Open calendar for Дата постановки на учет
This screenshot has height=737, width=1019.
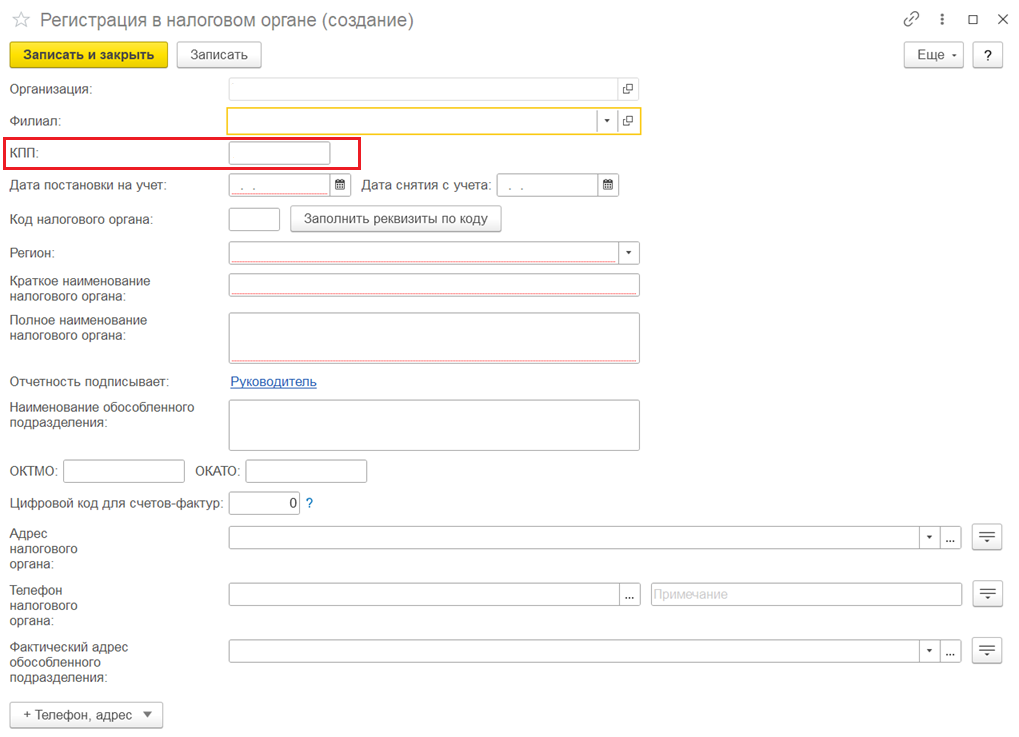point(340,185)
